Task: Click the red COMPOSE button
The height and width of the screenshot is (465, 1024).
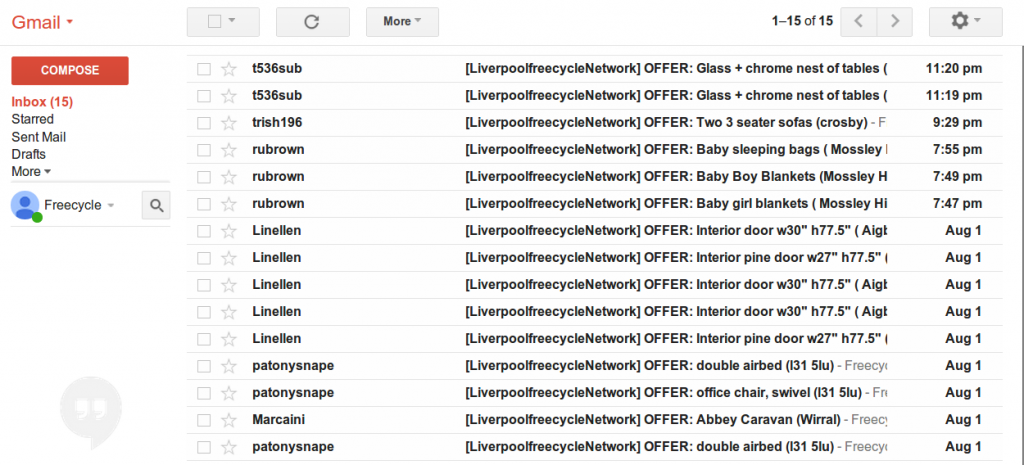Action: (x=70, y=71)
